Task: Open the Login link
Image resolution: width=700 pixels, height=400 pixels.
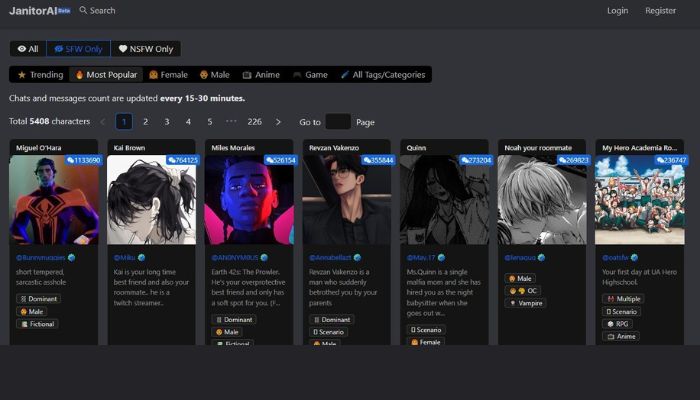Action: point(618,11)
